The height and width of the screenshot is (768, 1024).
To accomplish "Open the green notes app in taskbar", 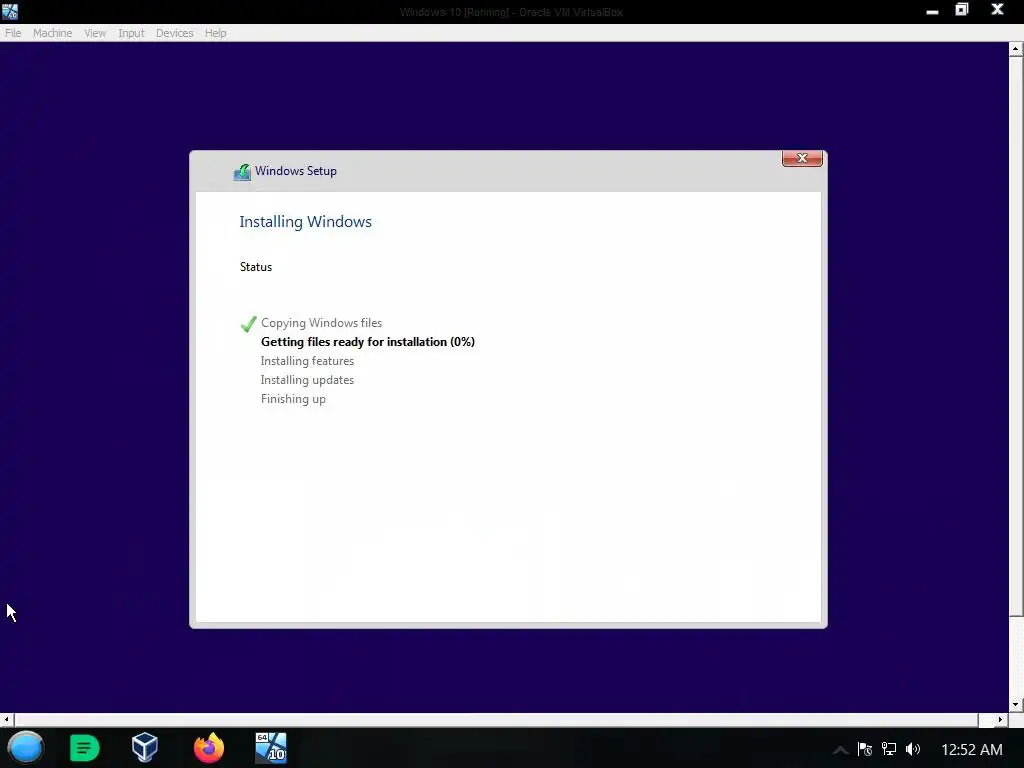I will (84, 748).
